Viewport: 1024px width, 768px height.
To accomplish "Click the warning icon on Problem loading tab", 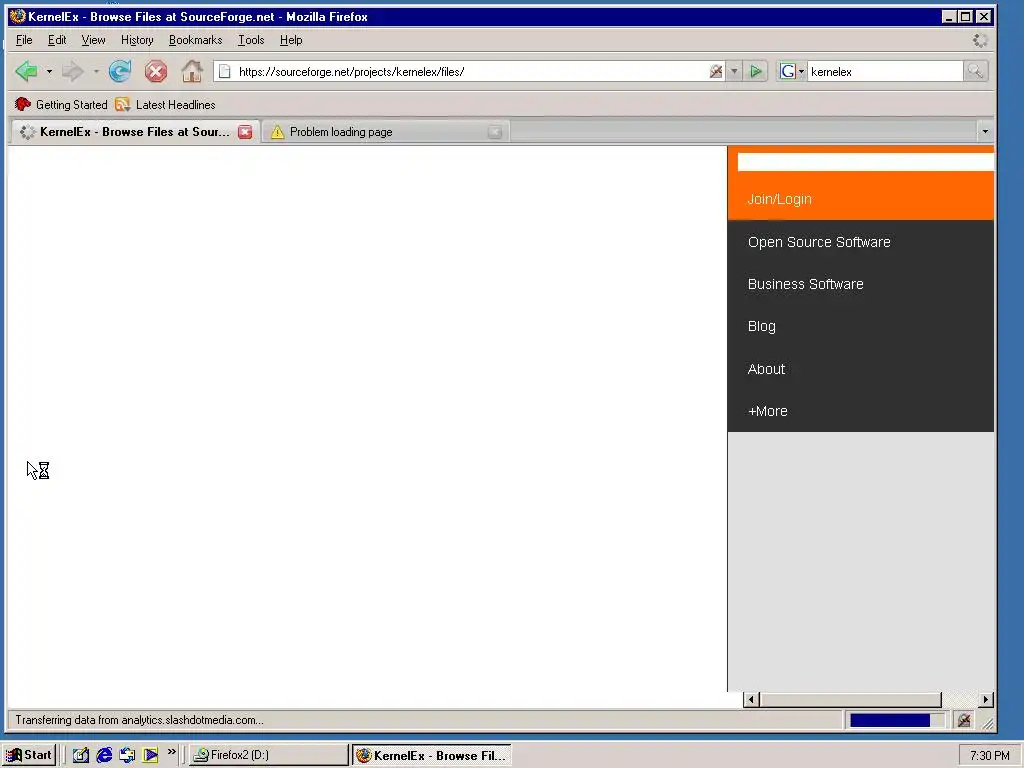I will pos(278,132).
